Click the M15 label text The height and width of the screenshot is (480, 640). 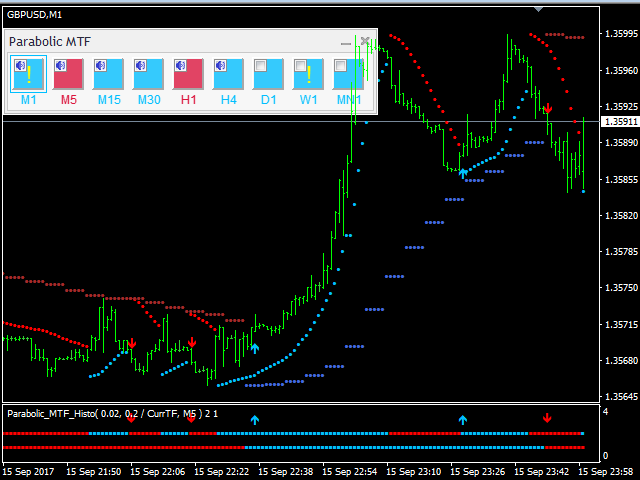pos(109,100)
